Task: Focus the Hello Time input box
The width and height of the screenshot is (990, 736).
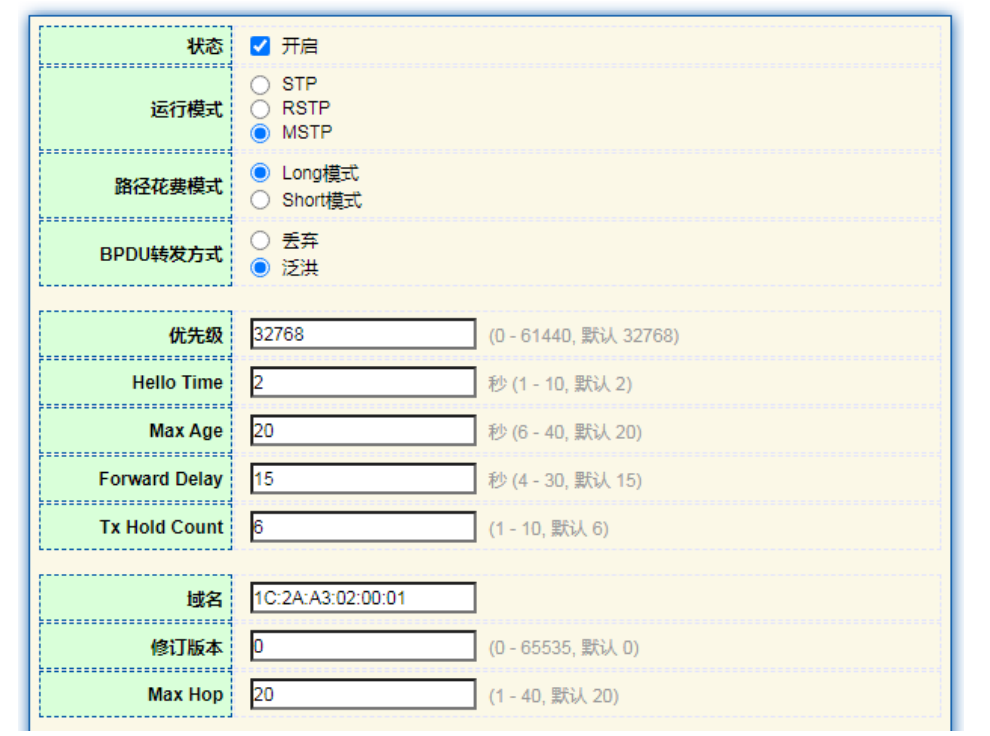Action: (362, 382)
